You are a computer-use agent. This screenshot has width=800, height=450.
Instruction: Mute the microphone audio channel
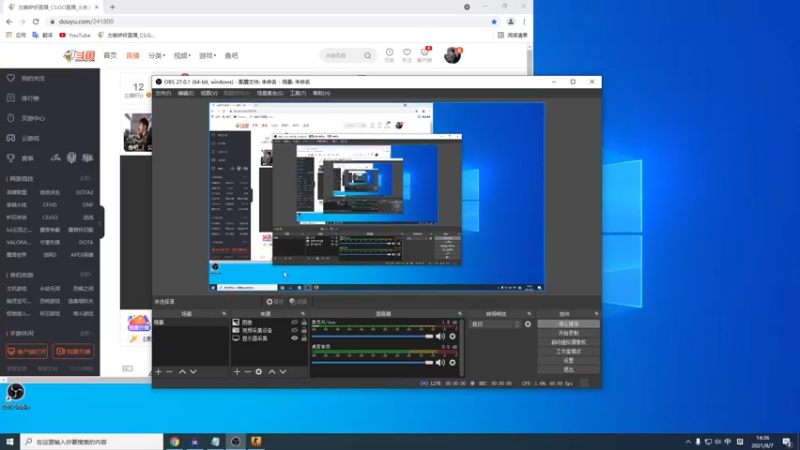pos(440,336)
